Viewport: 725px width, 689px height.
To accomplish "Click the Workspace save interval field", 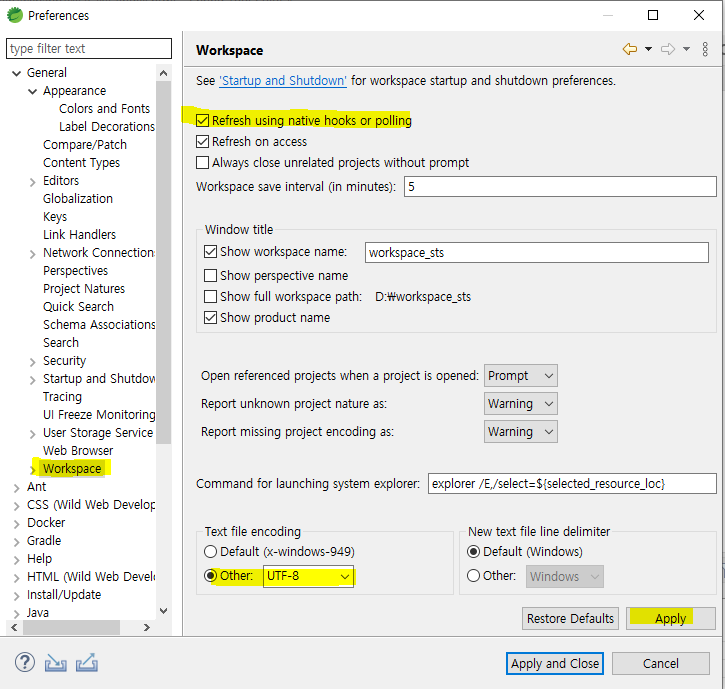I will click(x=560, y=186).
